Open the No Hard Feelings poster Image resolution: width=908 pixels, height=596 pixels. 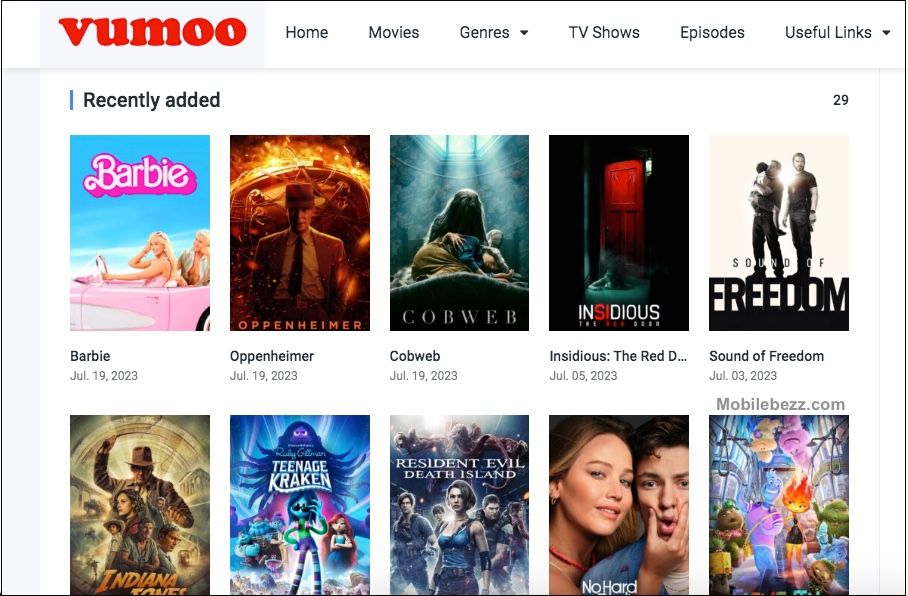619,505
